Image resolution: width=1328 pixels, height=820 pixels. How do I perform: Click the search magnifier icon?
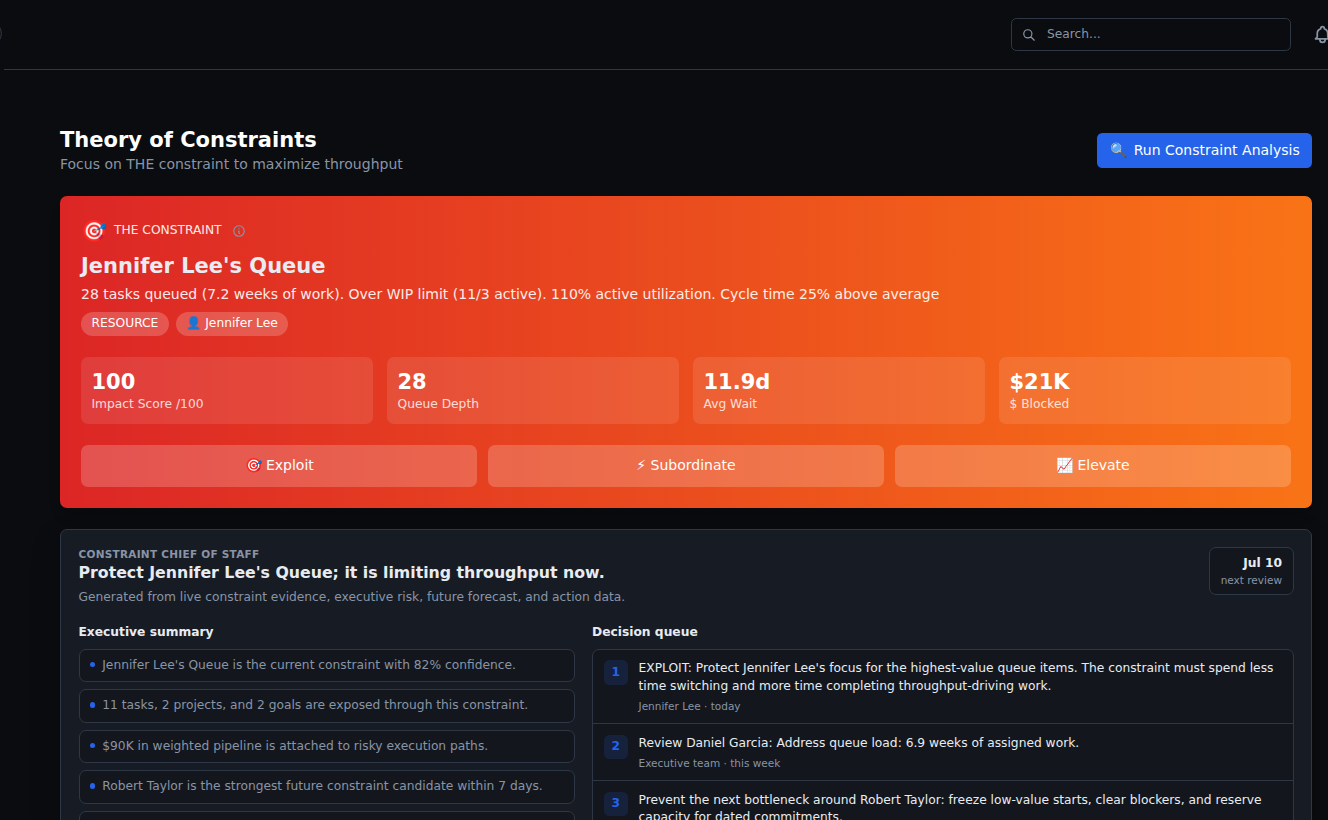(1029, 35)
